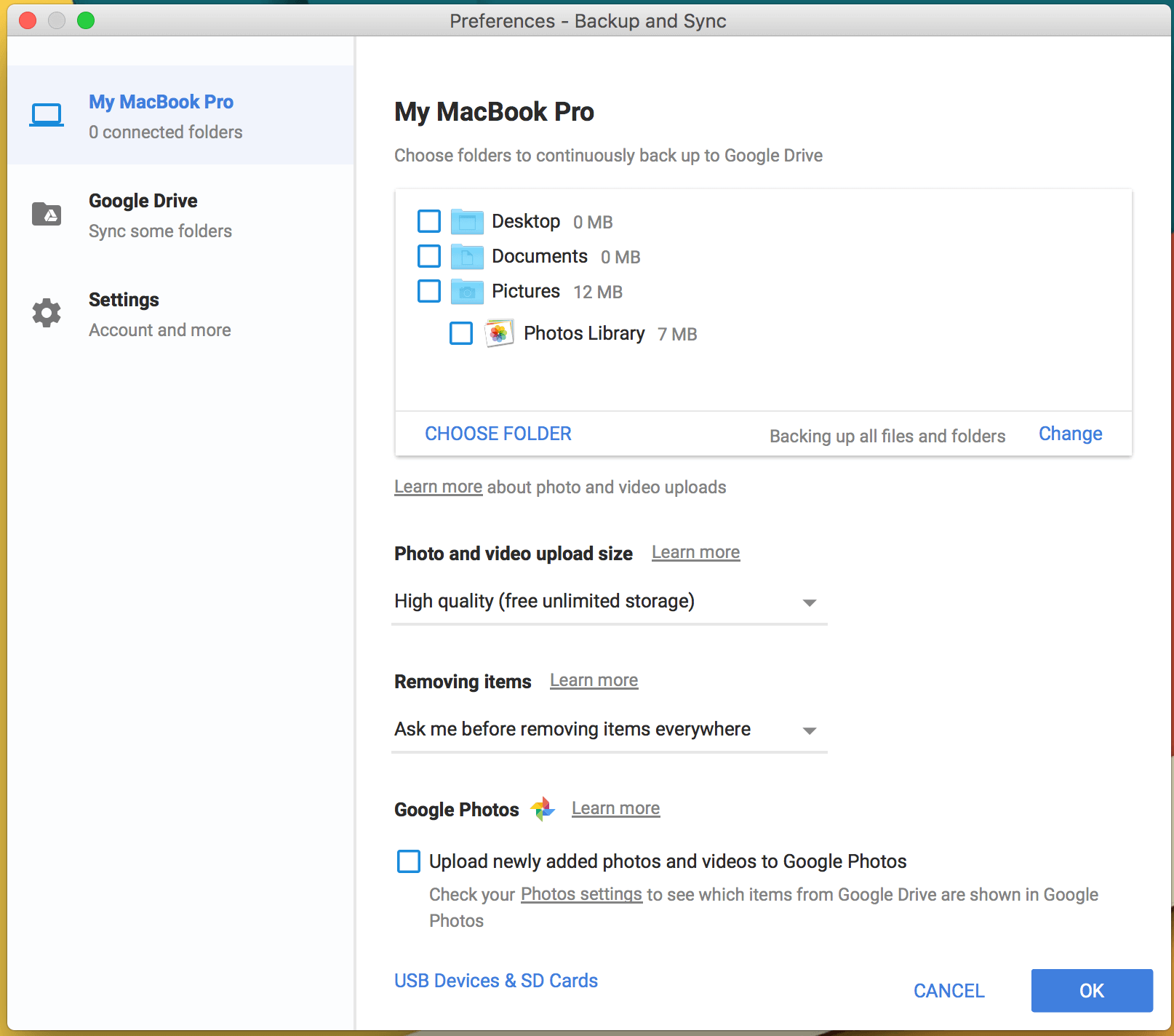Click Change next to backing up all files
Screen dimensions: 1174x1036
click(1070, 434)
